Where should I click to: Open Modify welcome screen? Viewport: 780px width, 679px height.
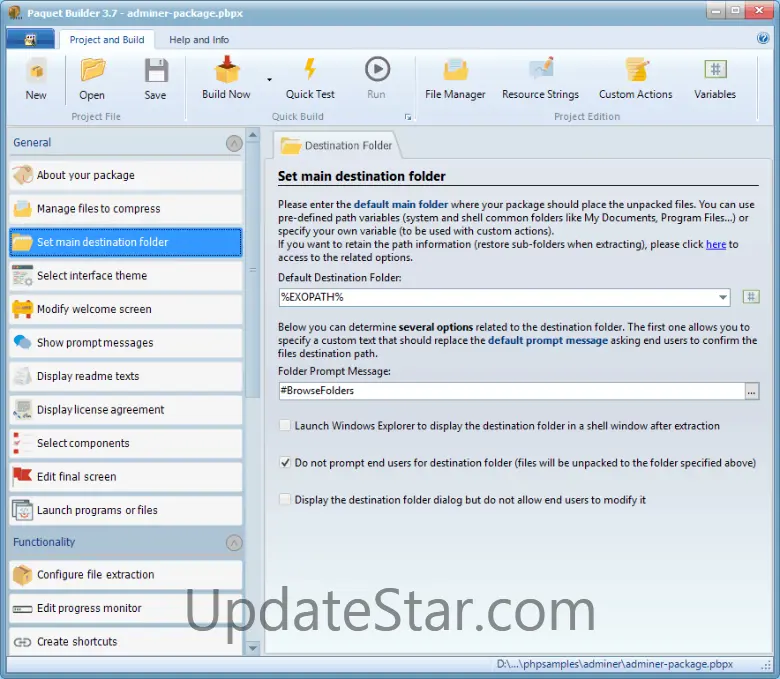pyautogui.click(x=126, y=309)
